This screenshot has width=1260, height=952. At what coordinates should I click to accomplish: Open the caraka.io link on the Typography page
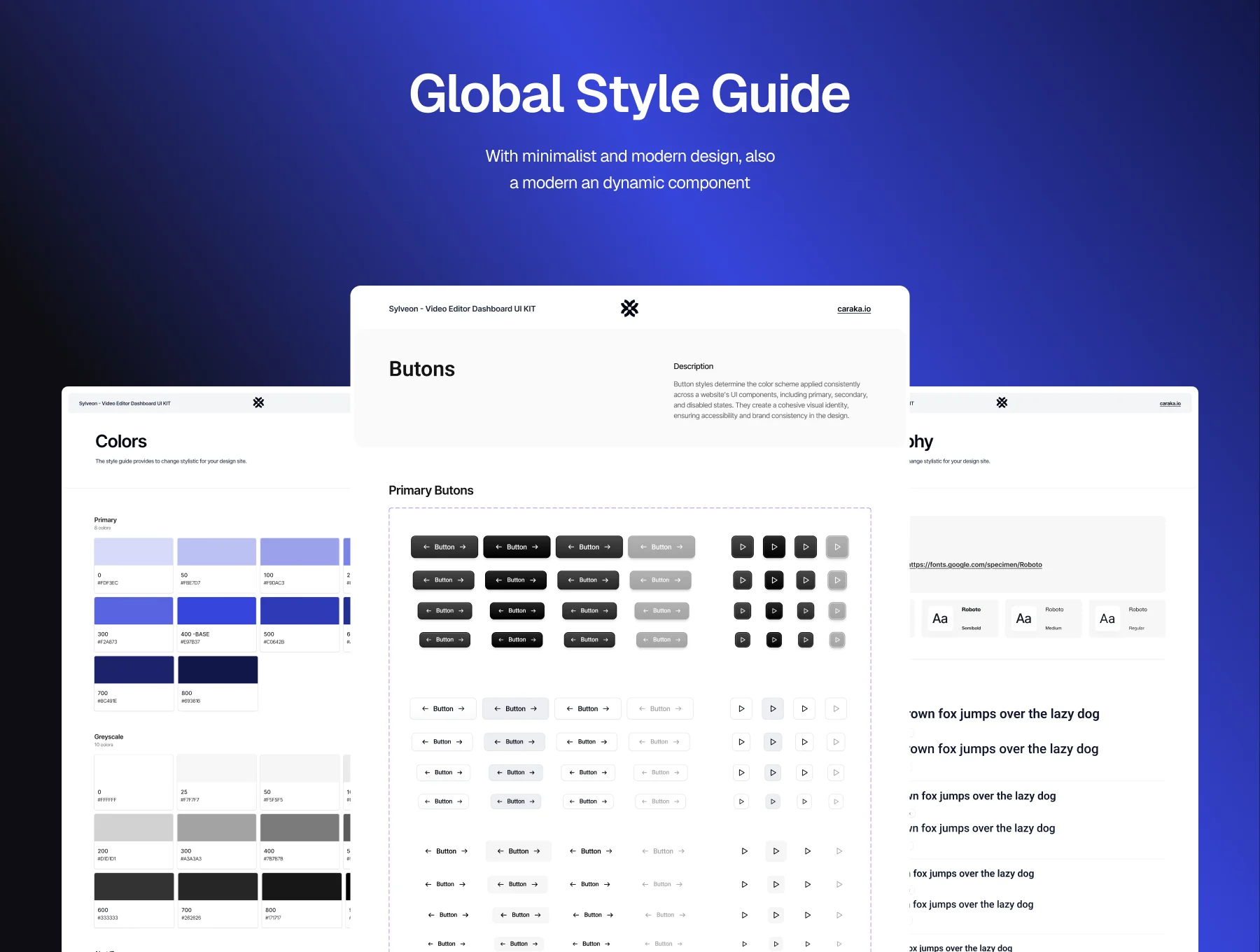1170,403
